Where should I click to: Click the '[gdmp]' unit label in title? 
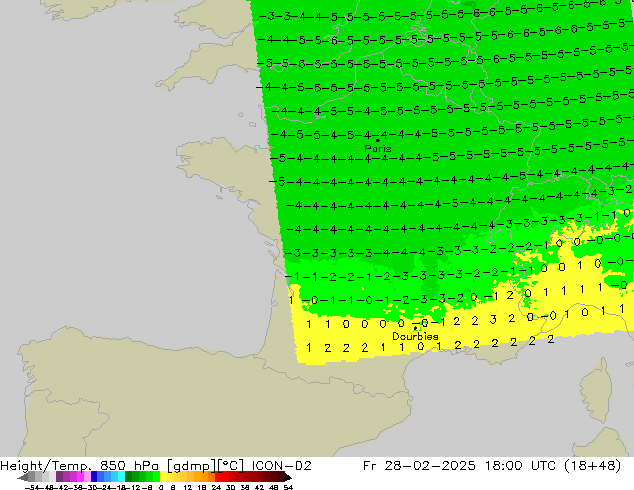(192, 466)
